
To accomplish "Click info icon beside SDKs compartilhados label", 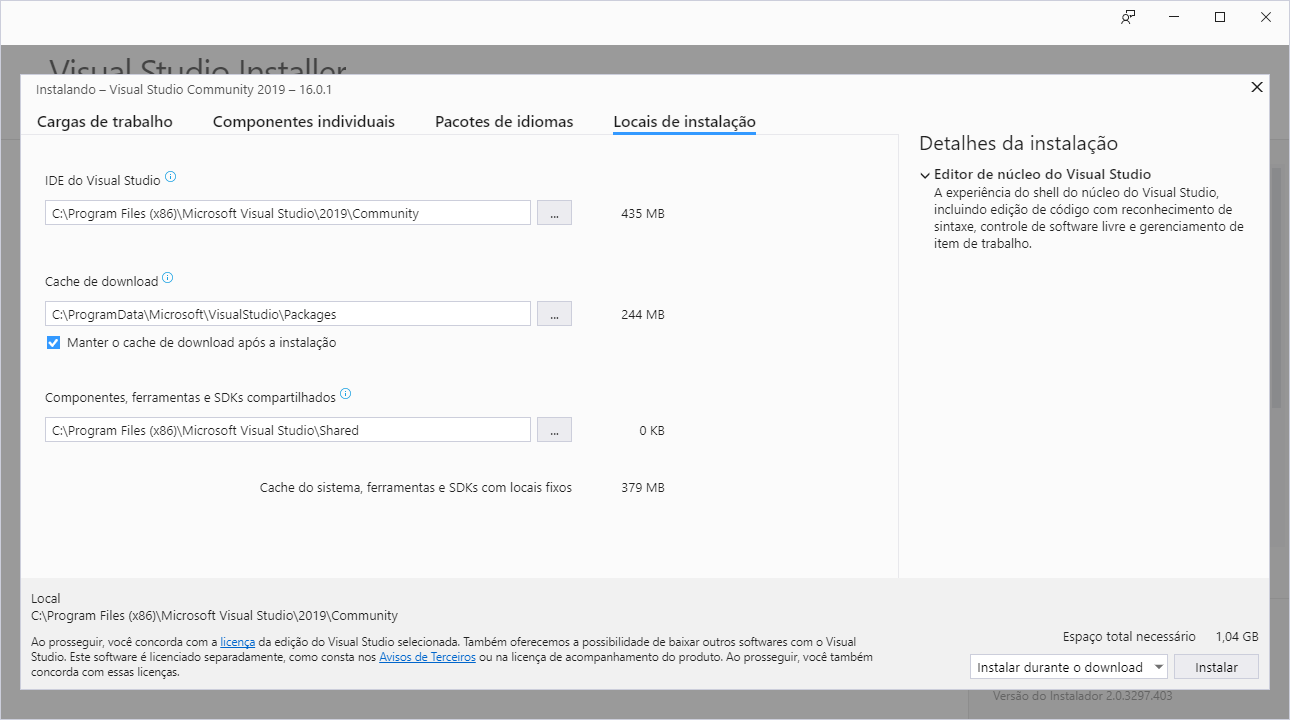I will pos(346,394).
